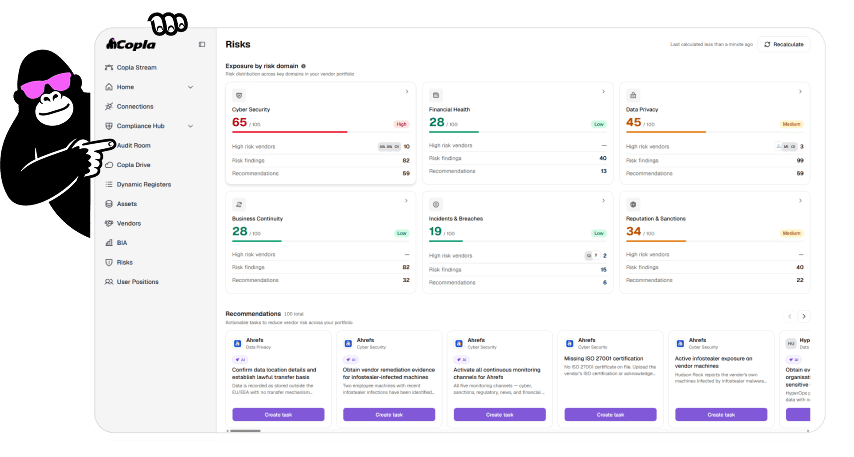Image resolution: width=854 pixels, height=457 pixels.
Task: Click the BIA chart icon
Action: (109, 243)
